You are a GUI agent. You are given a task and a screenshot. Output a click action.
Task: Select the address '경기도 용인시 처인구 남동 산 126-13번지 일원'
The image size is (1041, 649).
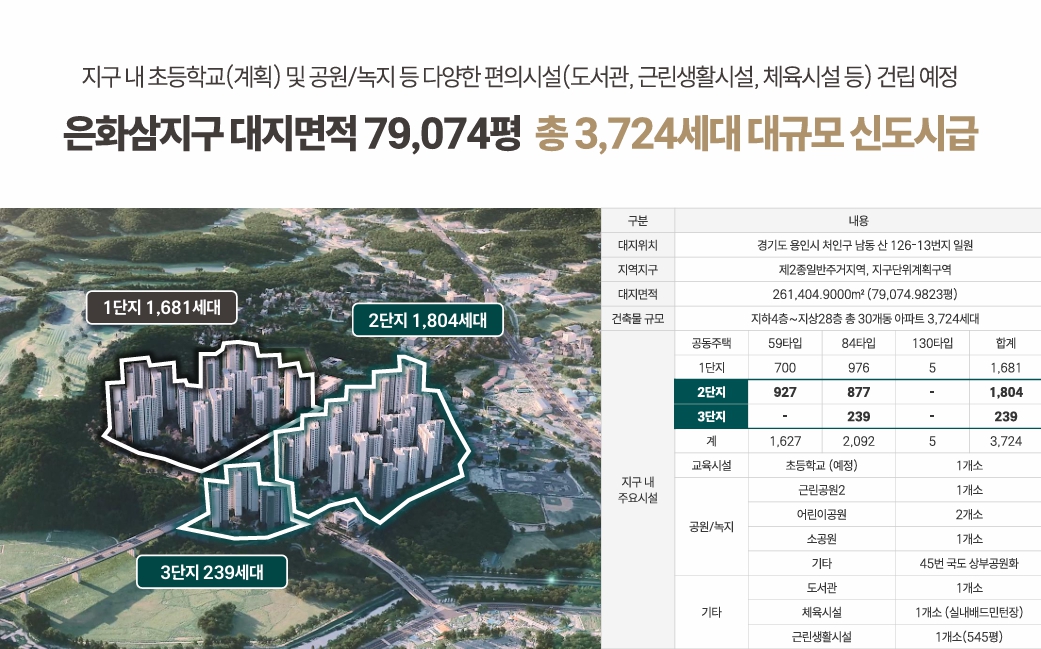pos(864,245)
